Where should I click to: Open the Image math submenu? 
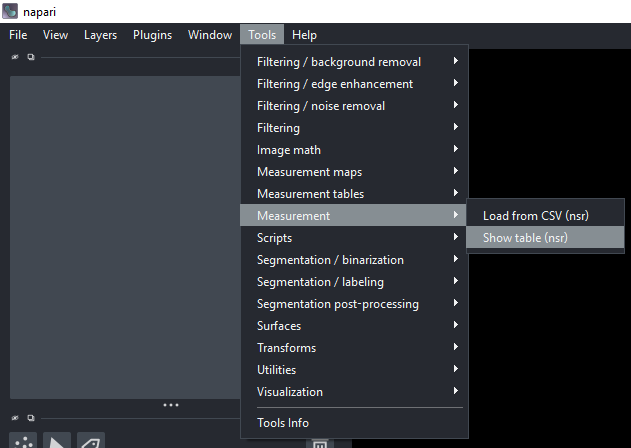tap(354, 150)
